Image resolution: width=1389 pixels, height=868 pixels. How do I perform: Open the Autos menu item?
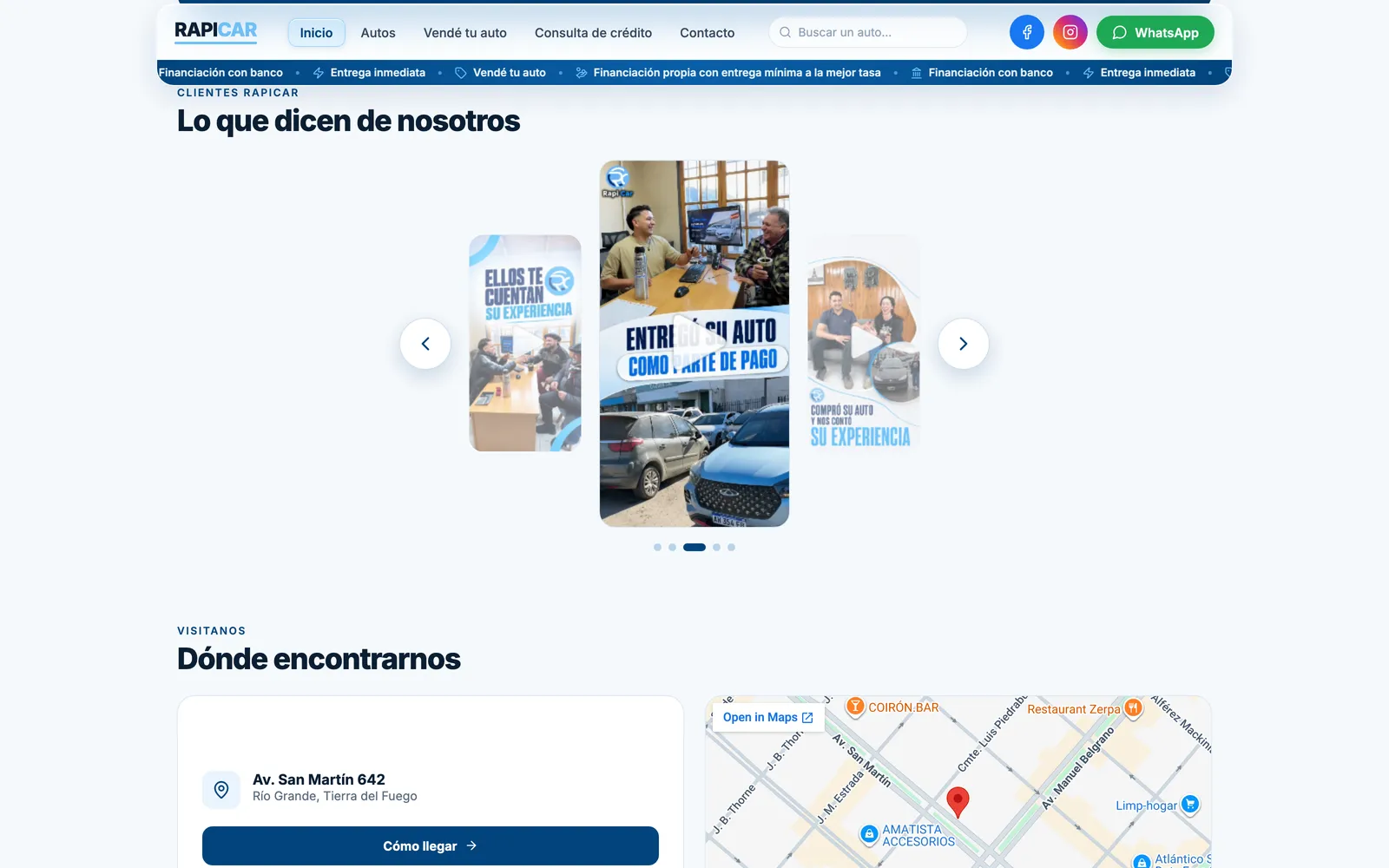click(x=378, y=32)
